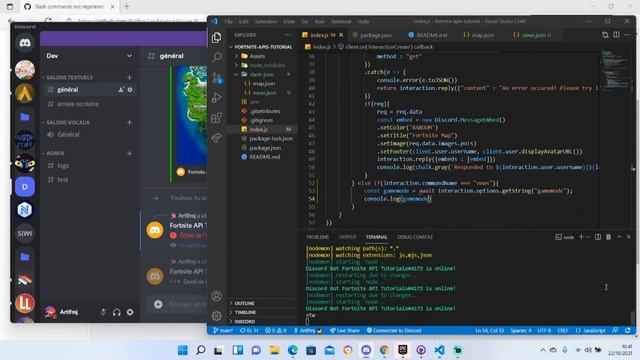
Task: Switch to README.md editor tab
Action: [431, 35]
